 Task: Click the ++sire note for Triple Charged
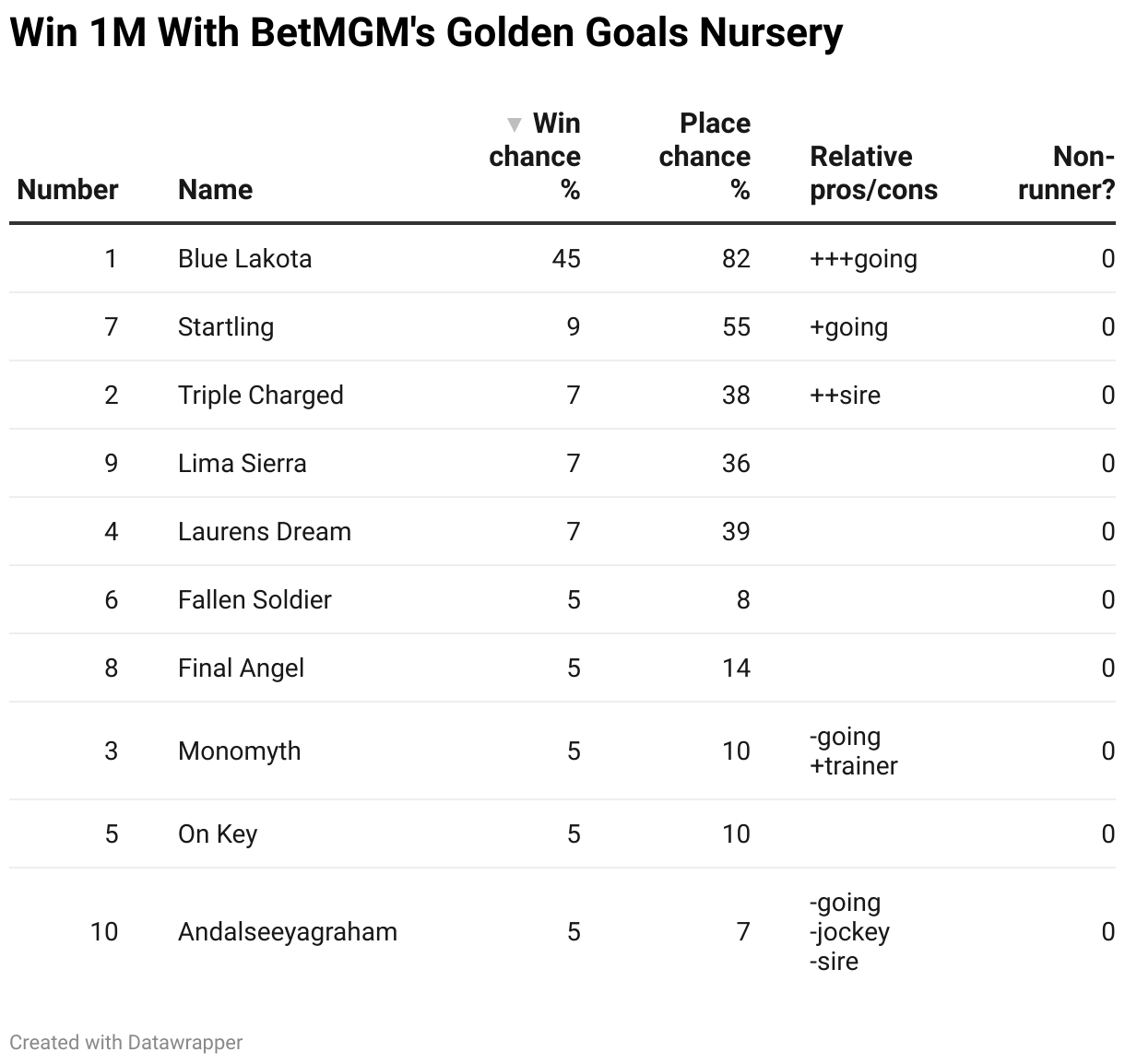pos(845,395)
